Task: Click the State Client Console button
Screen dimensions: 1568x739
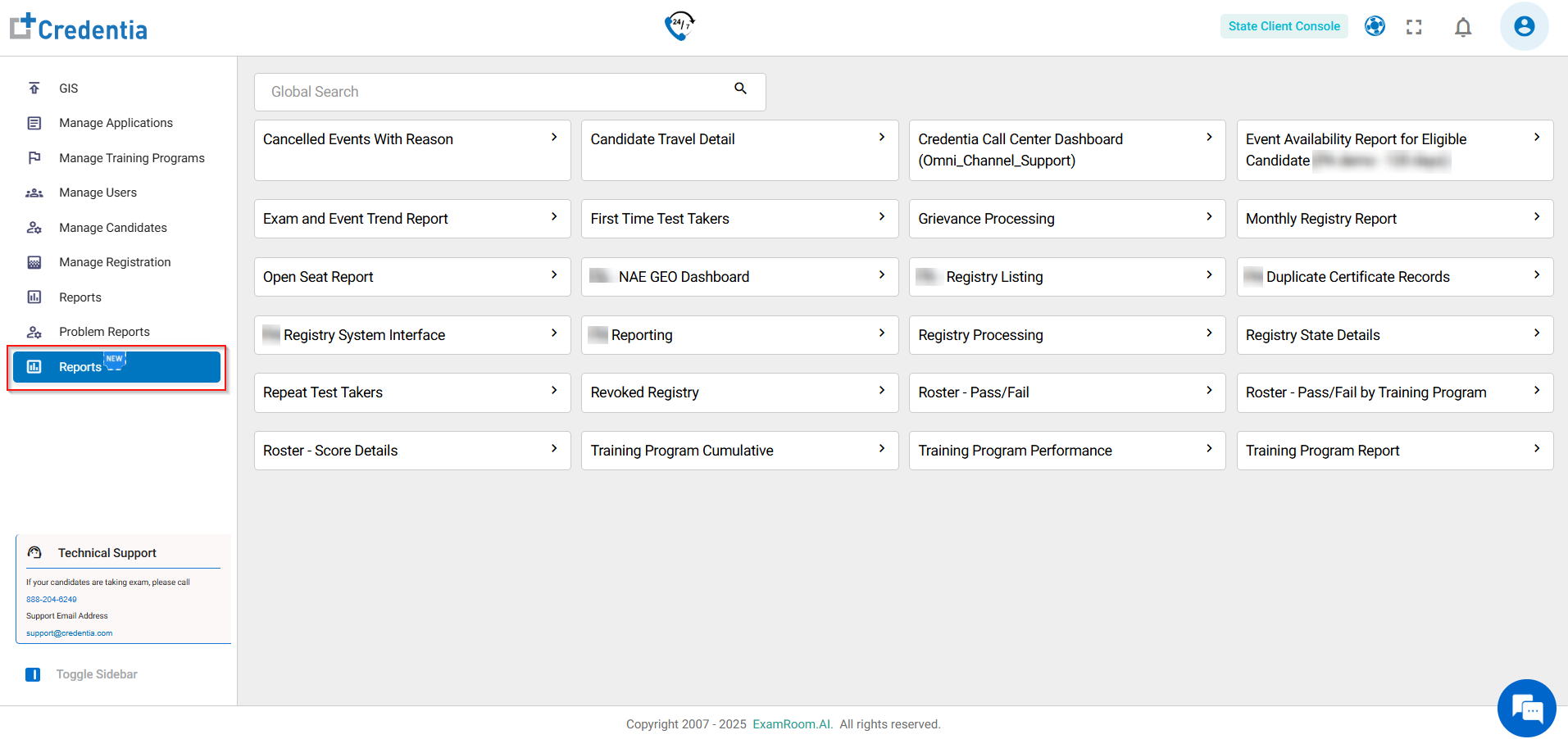Action: (x=1284, y=26)
